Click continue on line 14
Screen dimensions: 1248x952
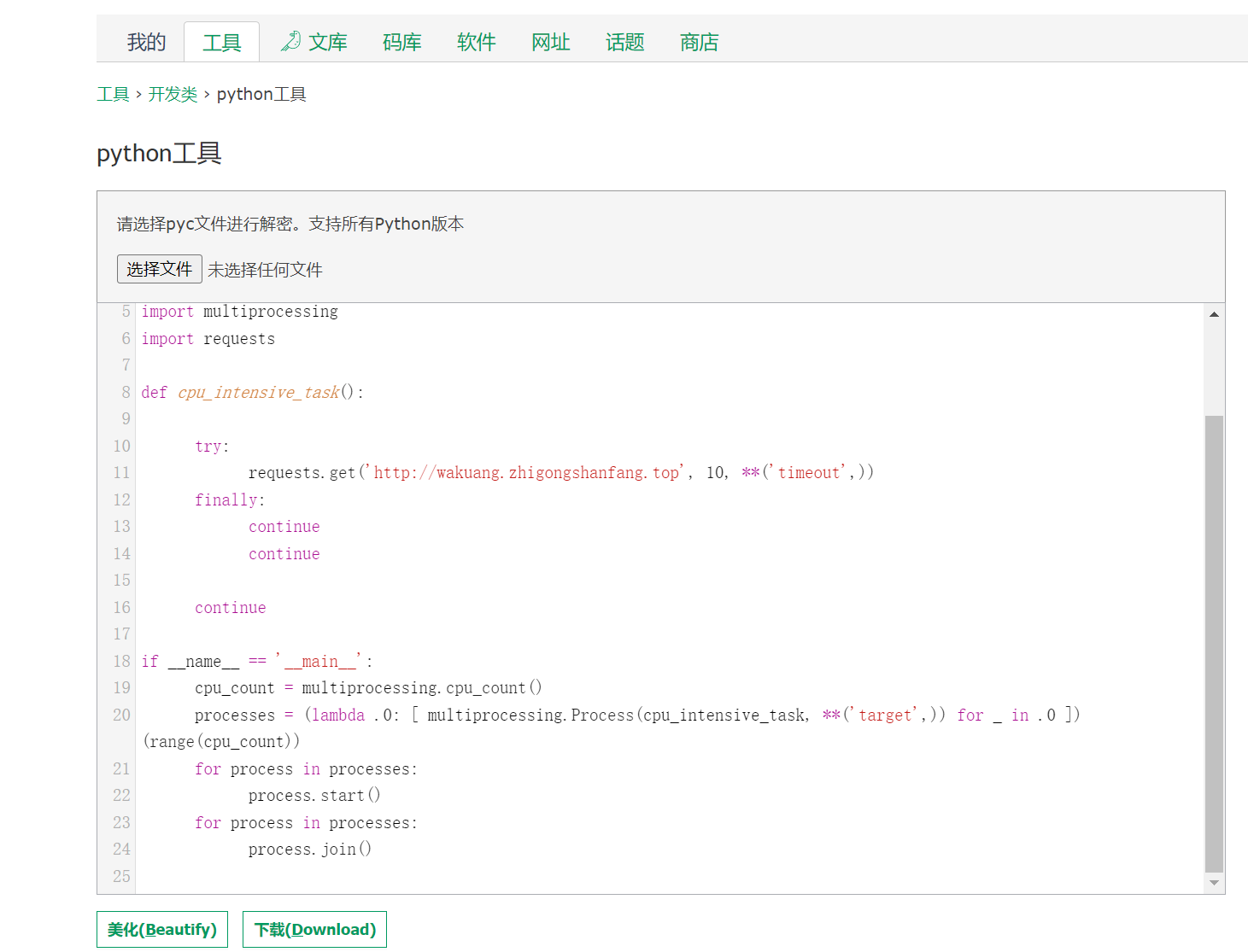(284, 554)
